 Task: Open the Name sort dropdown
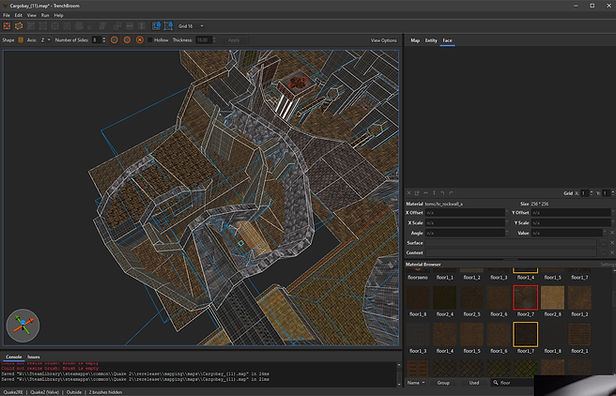coord(416,382)
